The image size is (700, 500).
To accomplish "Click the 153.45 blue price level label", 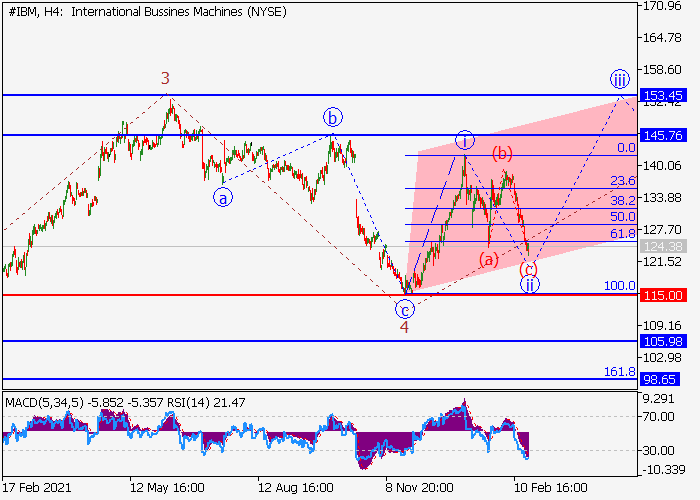I will (663, 95).
